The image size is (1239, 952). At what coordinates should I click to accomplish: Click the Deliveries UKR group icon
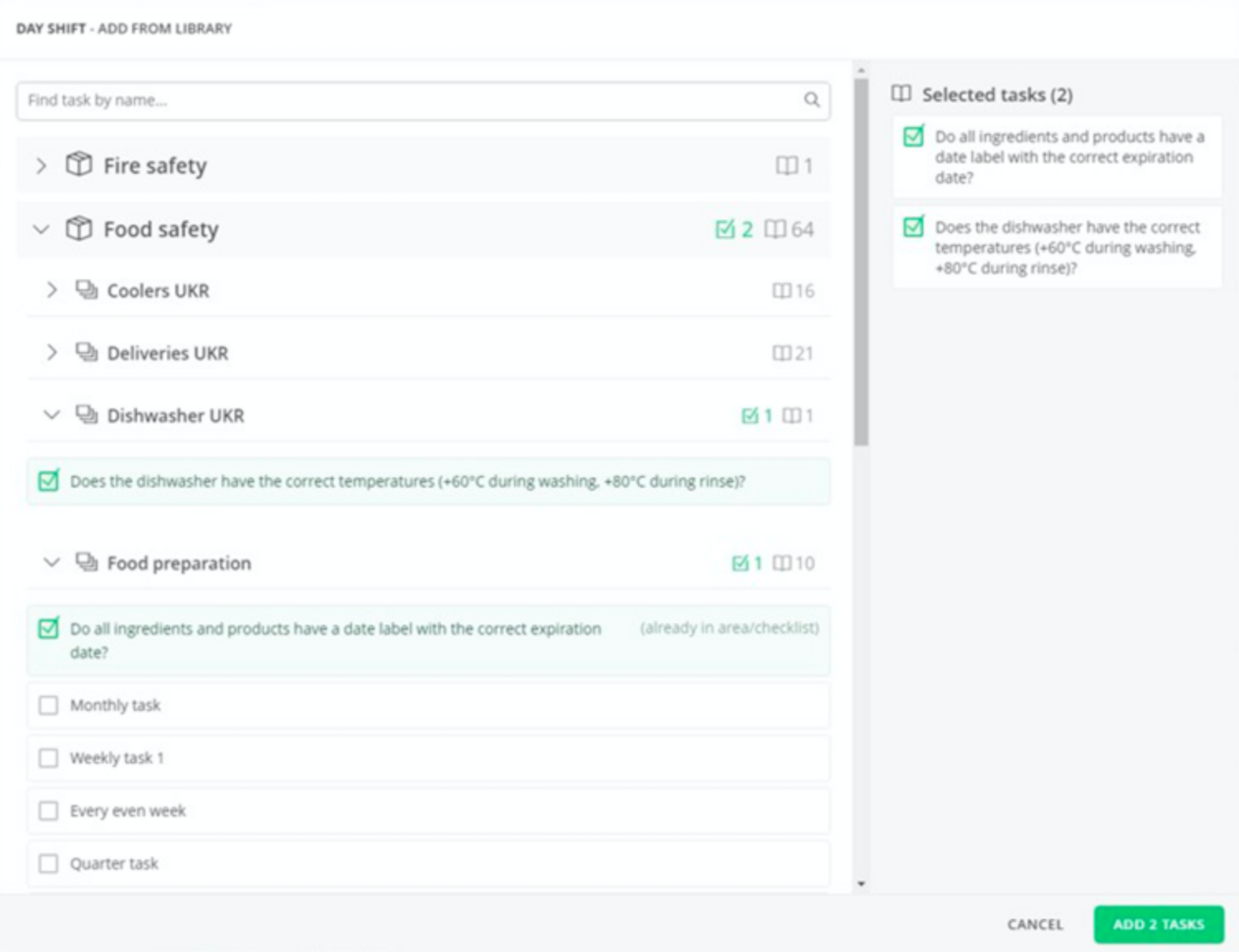tap(86, 352)
